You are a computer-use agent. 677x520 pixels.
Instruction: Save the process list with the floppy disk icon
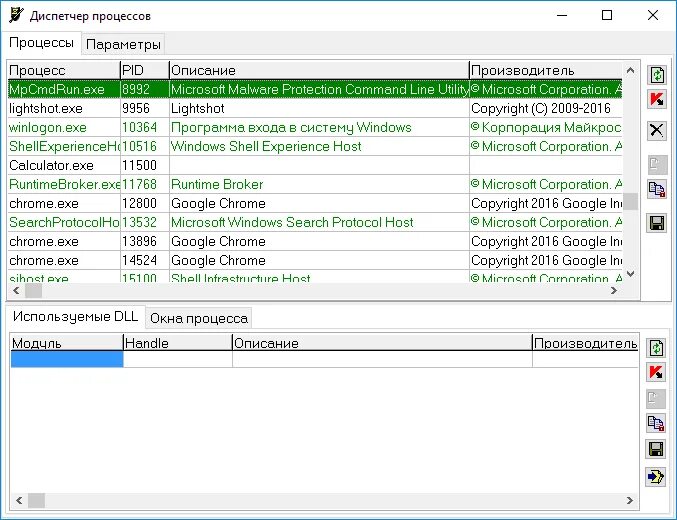657,223
